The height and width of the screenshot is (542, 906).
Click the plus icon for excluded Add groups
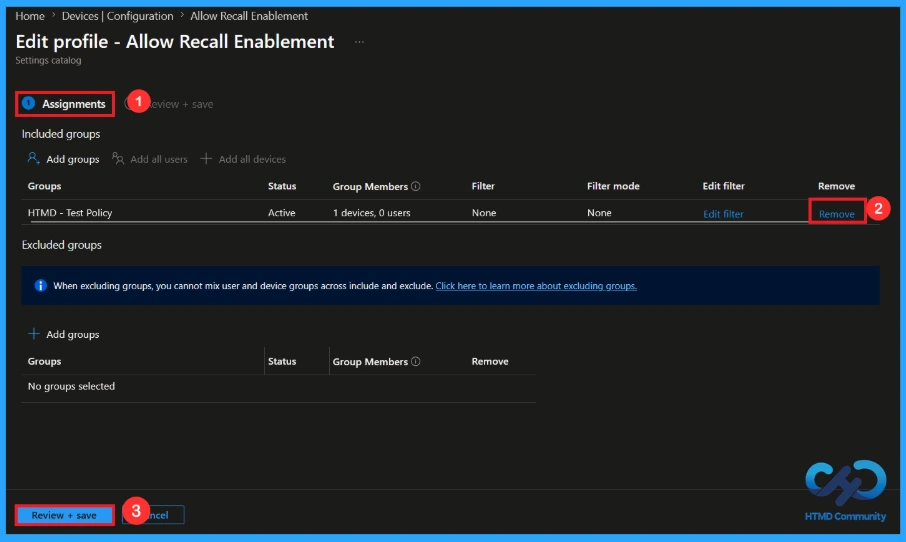[34, 333]
